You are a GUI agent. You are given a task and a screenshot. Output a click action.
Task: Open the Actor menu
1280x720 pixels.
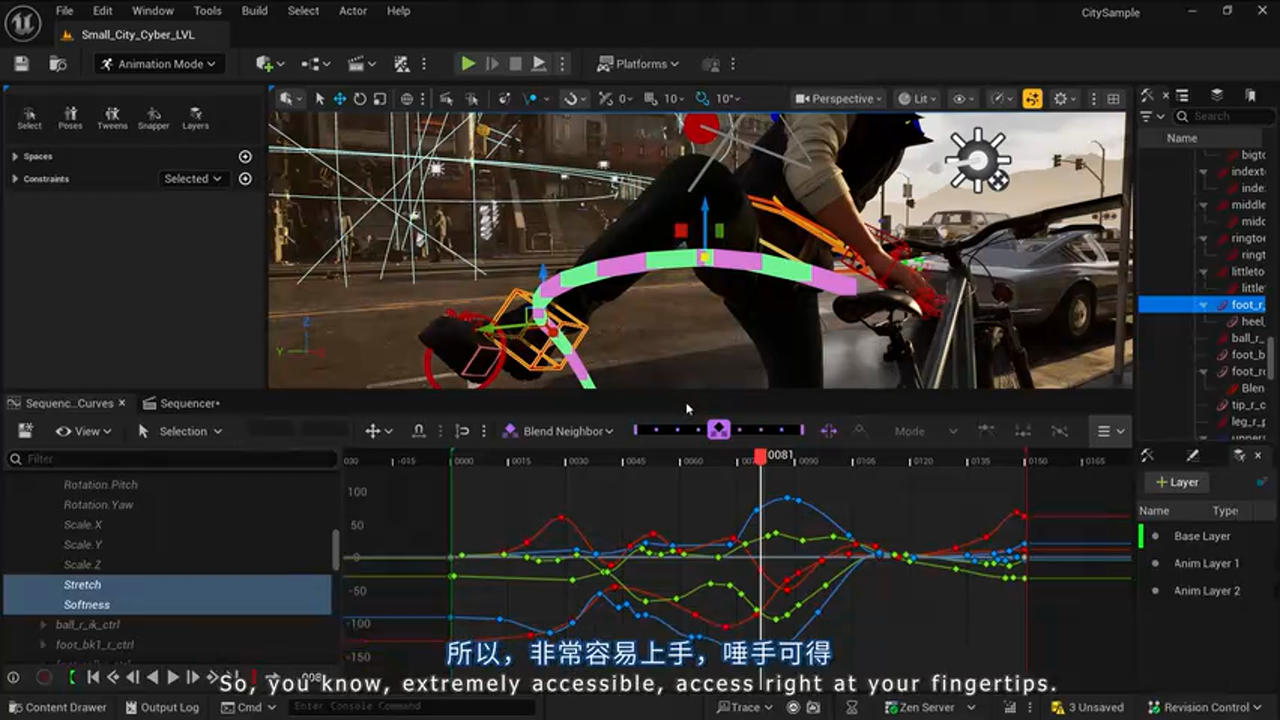coord(353,11)
